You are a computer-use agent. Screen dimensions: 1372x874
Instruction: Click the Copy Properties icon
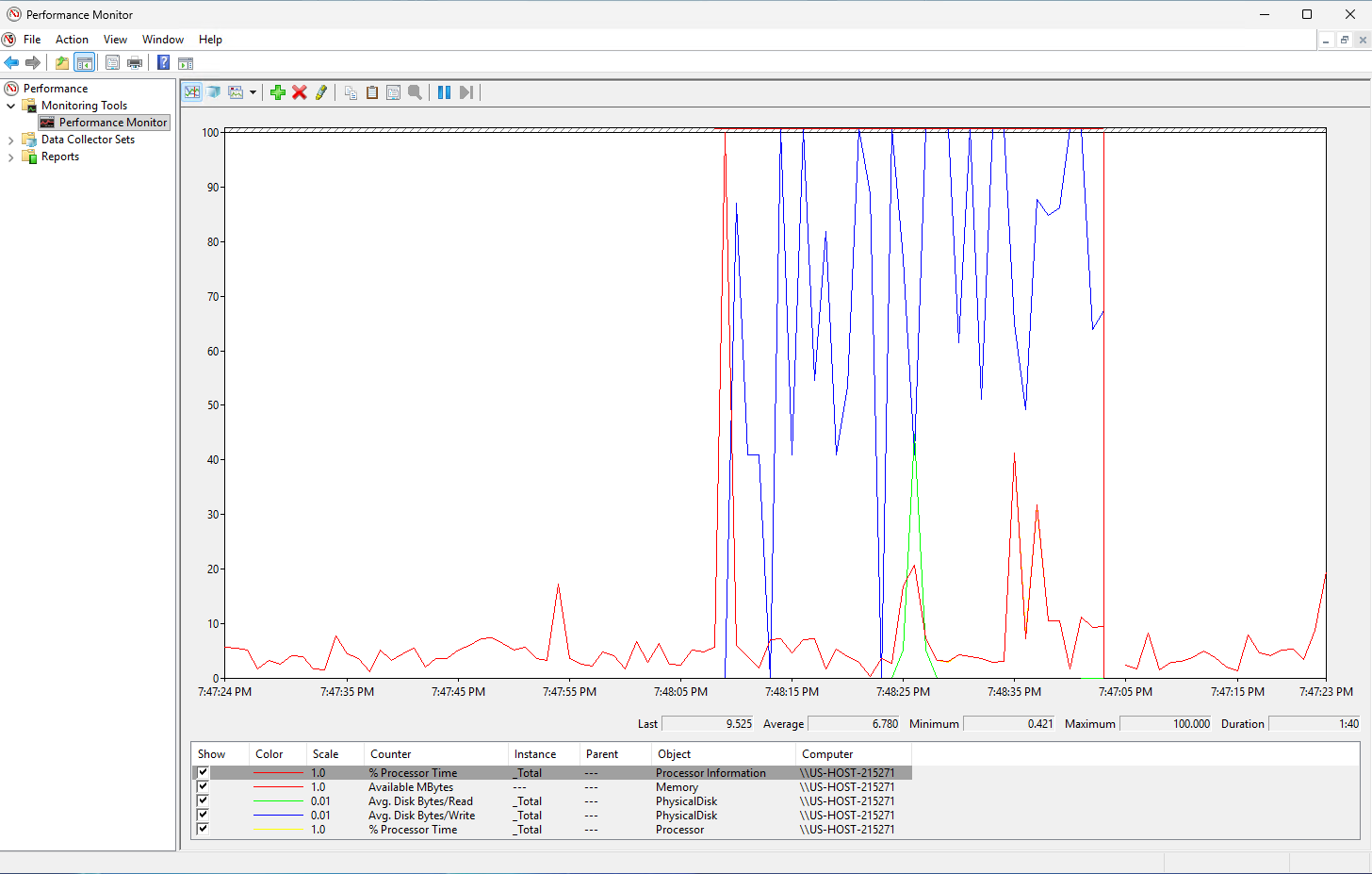pos(351,92)
